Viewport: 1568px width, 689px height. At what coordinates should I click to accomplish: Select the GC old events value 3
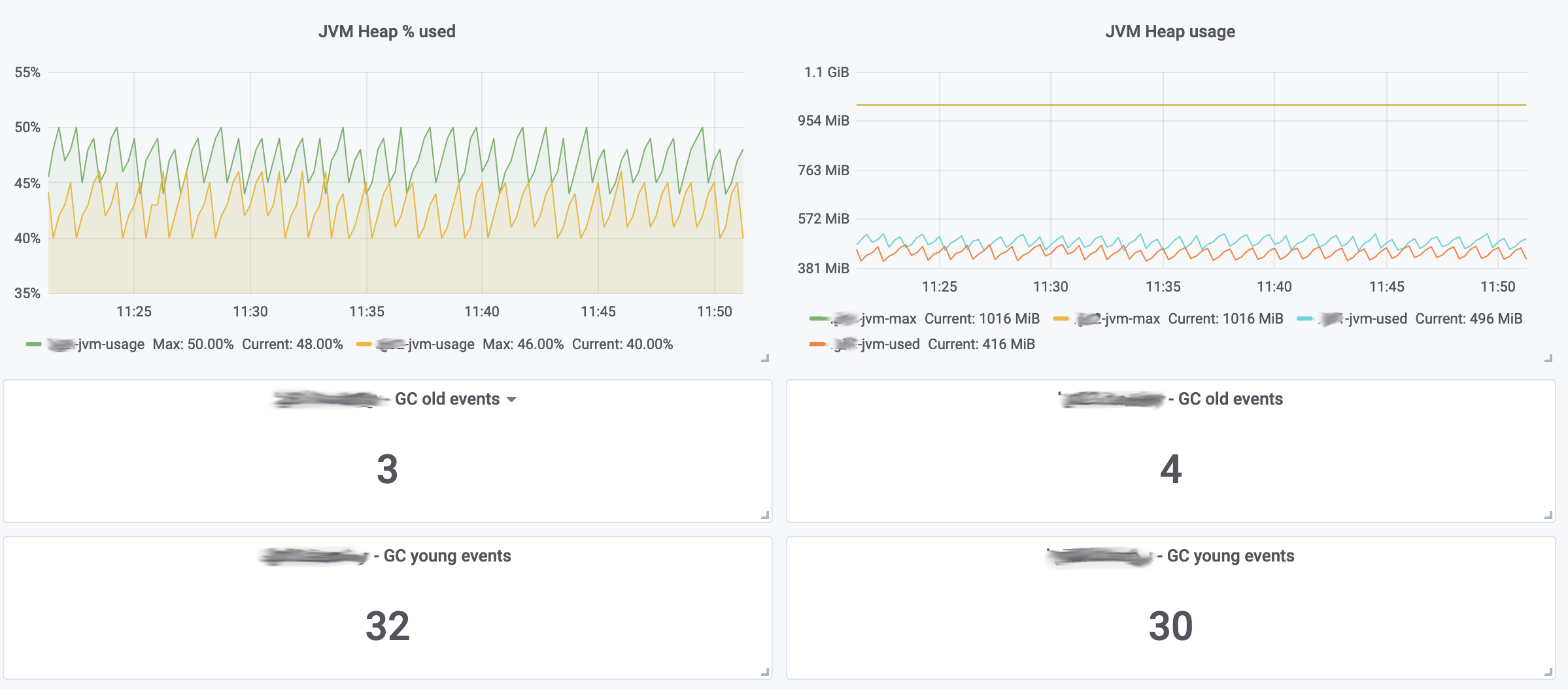pyautogui.click(x=387, y=469)
